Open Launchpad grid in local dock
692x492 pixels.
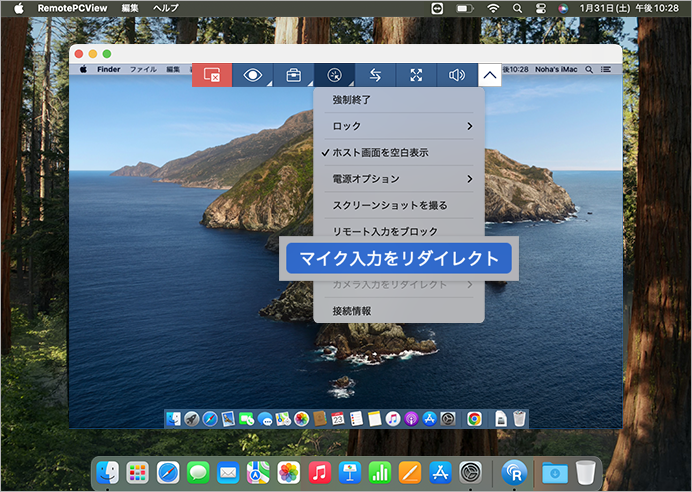[138, 473]
